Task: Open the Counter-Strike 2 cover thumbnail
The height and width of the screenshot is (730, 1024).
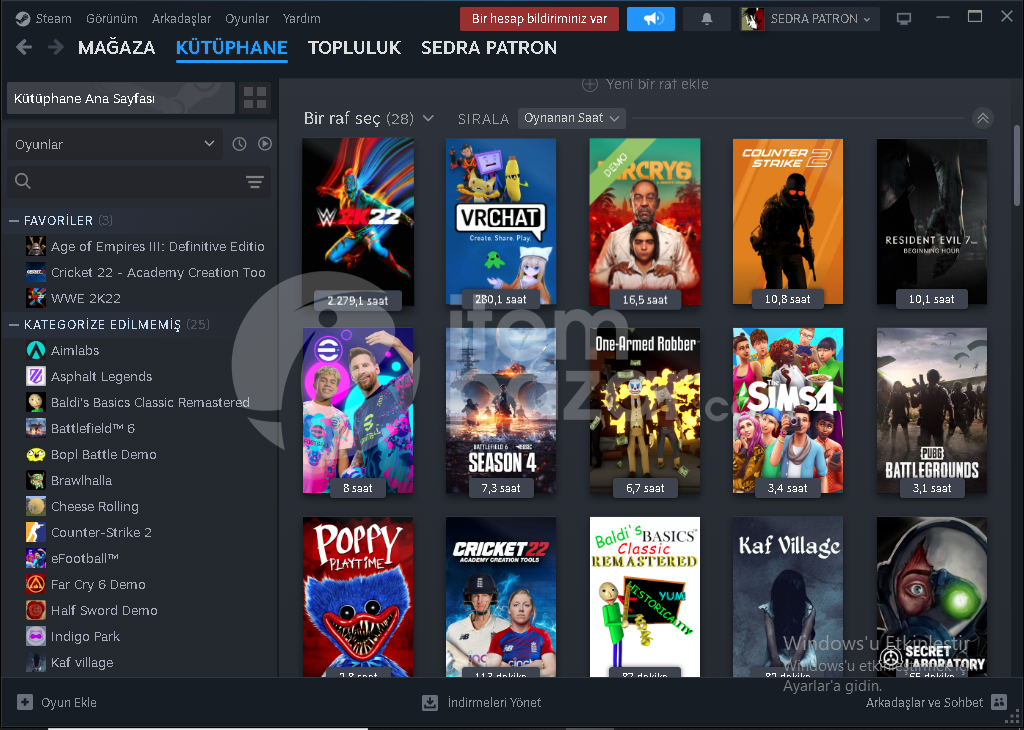Action: tap(788, 222)
